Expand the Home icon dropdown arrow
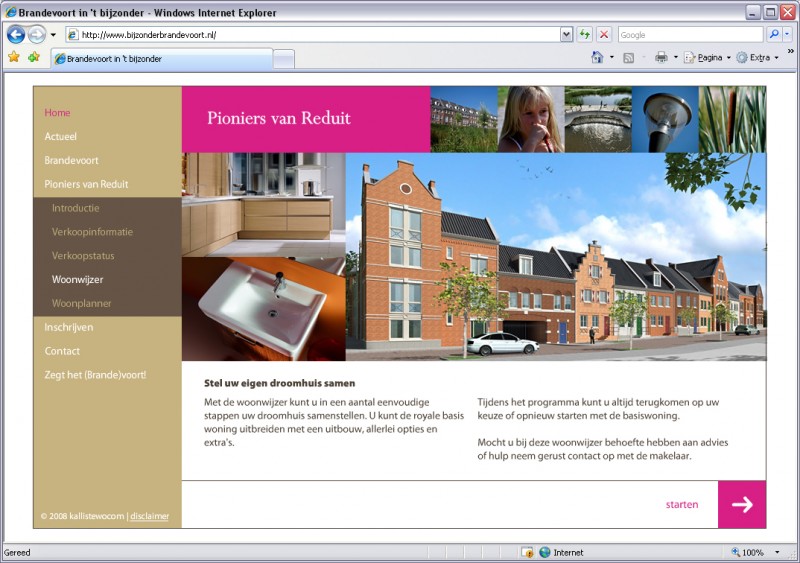This screenshot has height=563, width=800. pyautogui.click(x=612, y=57)
